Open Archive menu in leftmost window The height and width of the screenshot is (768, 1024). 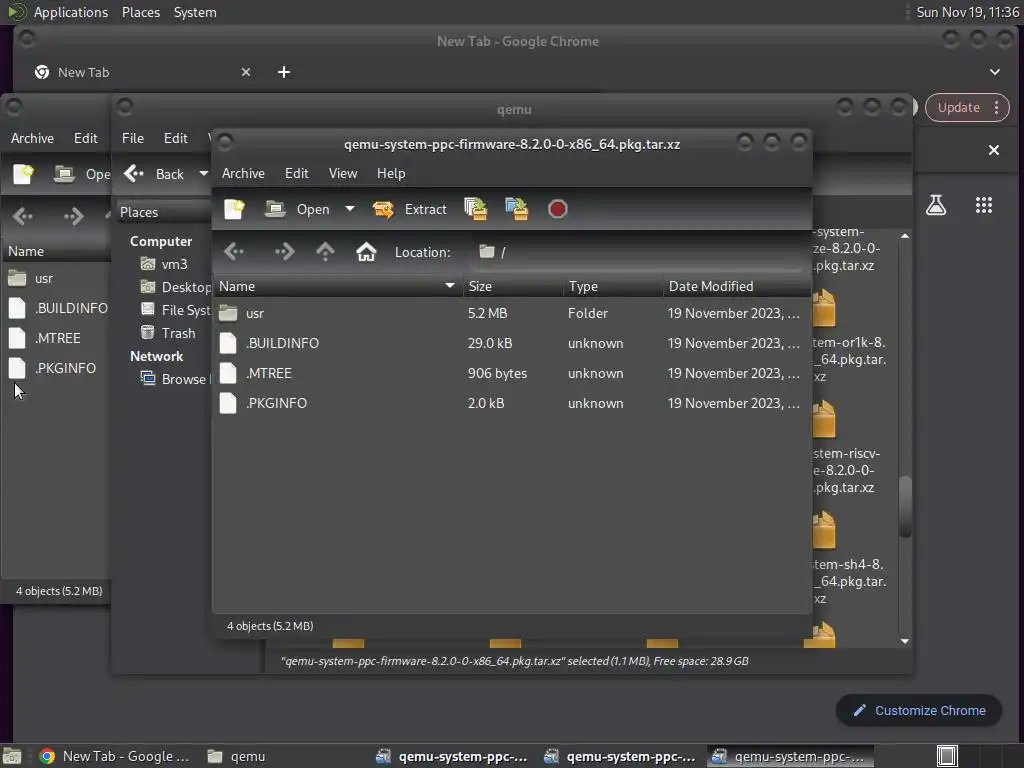pyautogui.click(x=32, y=138)
